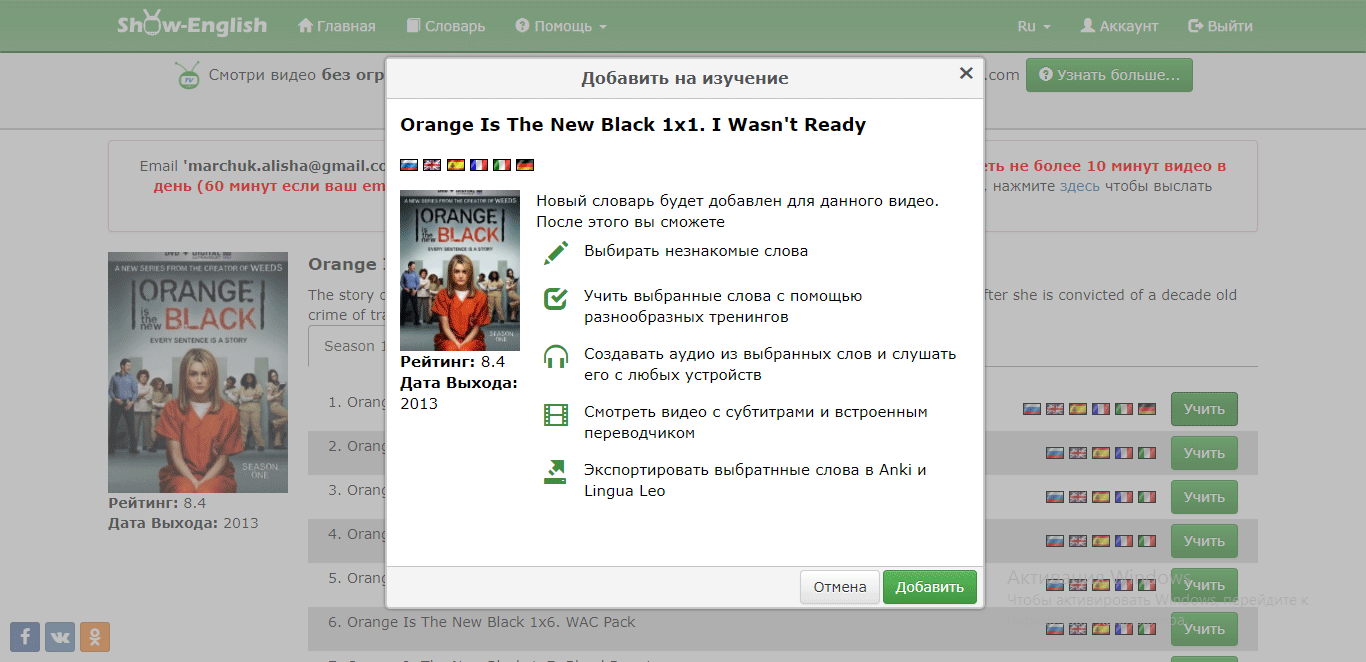1366x662 pixels.
Task: Click the export to Anki icon
Action: [555, 472]
